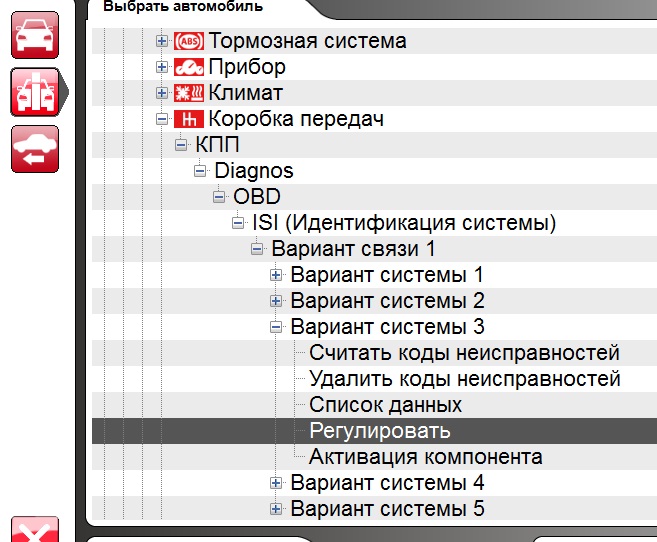Select ISI (Идентификация системы) row
The height and width of the screenshot is (542, 657).
click(404, 223)
